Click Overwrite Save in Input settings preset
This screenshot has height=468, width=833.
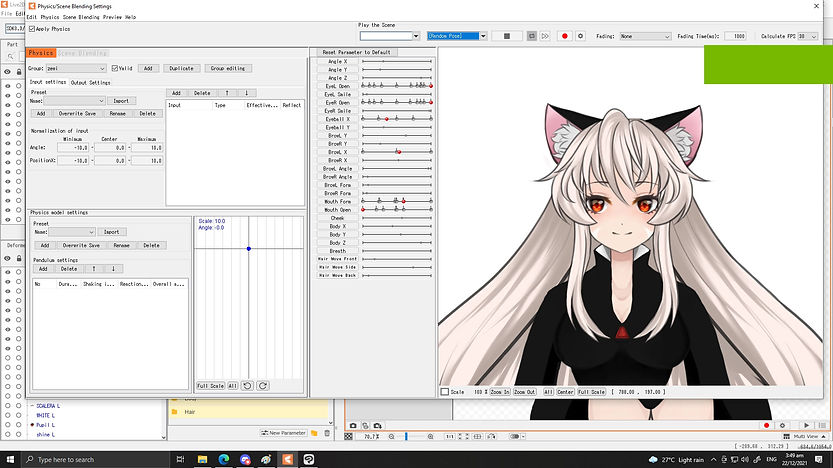point(78,114)
